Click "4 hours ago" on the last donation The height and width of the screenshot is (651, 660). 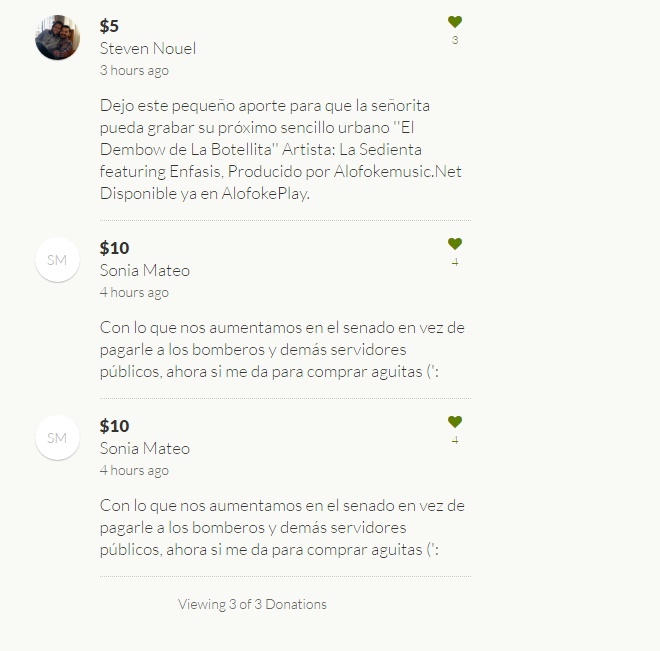[134, 470]
